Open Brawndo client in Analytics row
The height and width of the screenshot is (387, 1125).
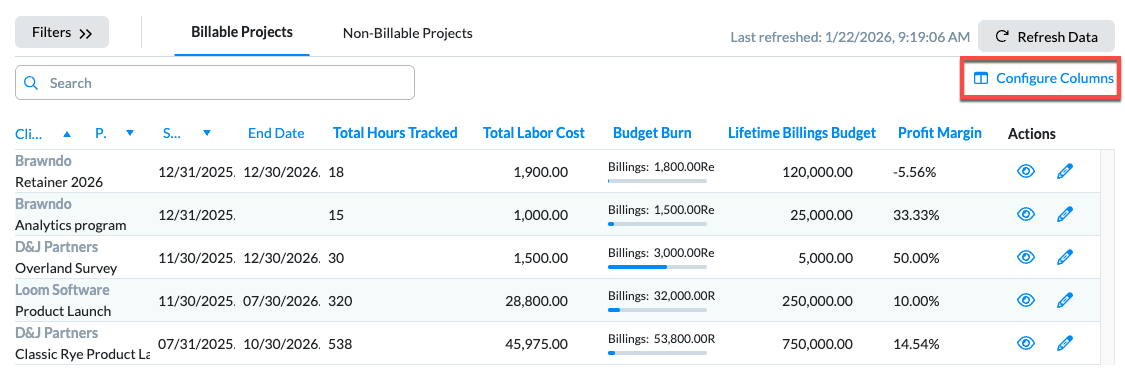43,204
